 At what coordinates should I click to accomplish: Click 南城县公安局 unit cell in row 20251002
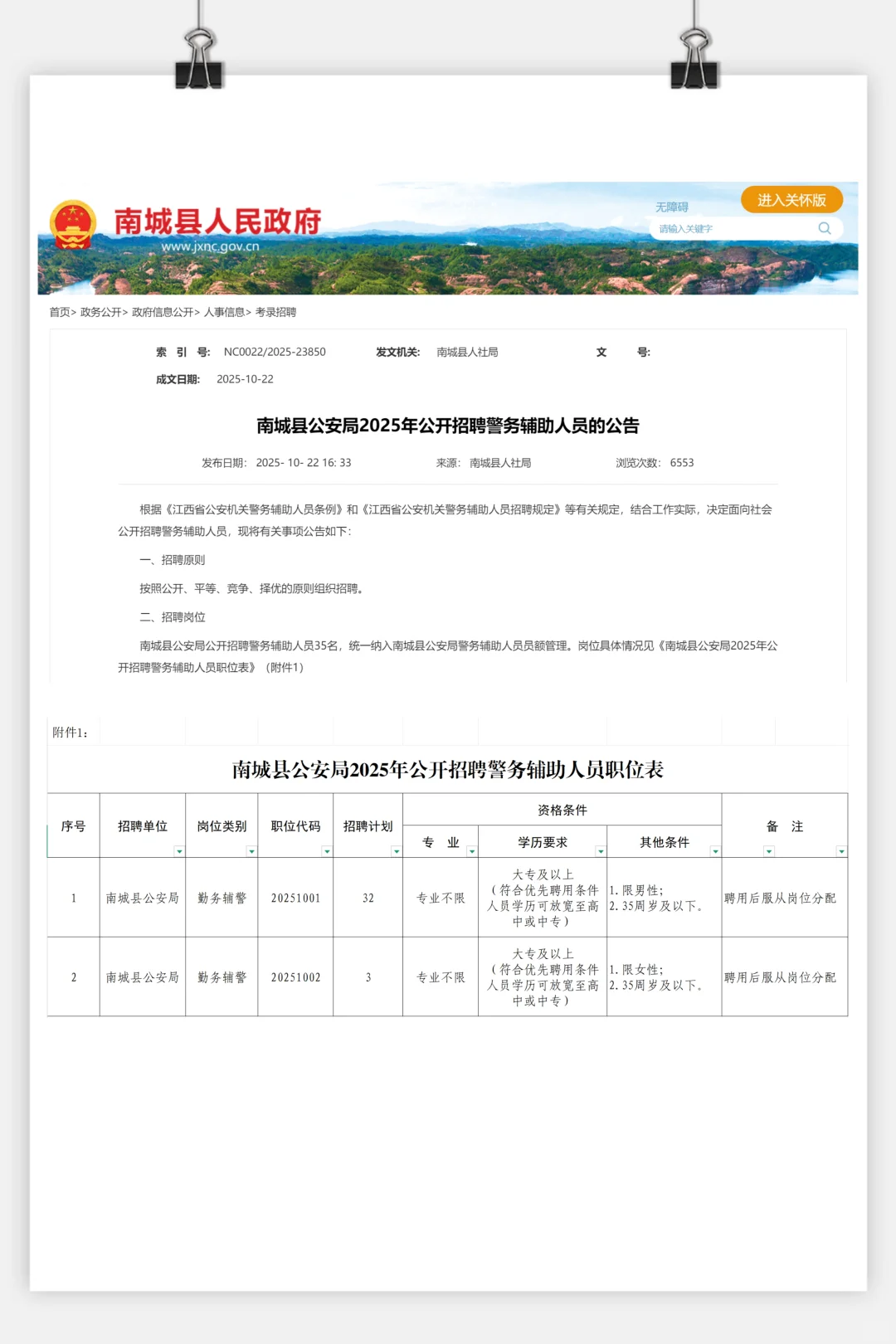click(143, 977)
